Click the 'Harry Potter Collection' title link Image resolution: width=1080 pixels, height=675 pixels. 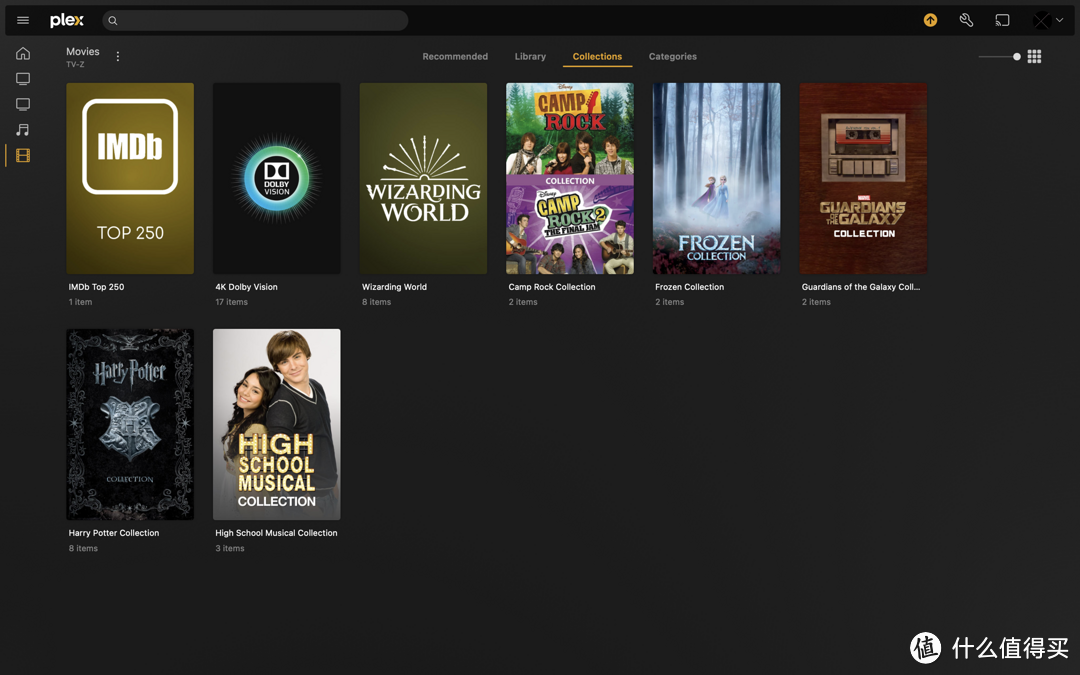(114, 533)
